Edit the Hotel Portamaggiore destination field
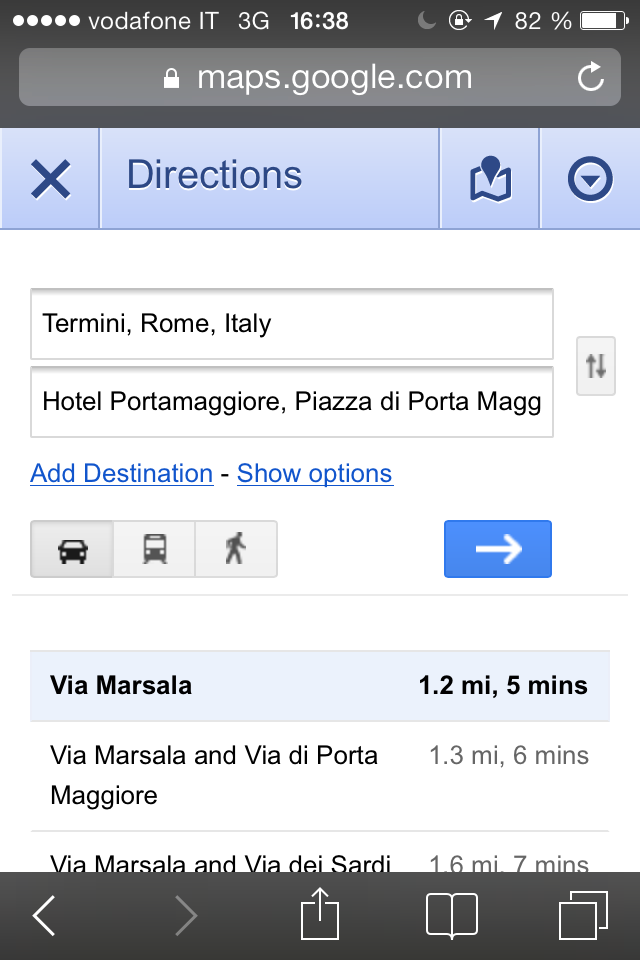This screenshot has height=960, width=640. point(292,402)
